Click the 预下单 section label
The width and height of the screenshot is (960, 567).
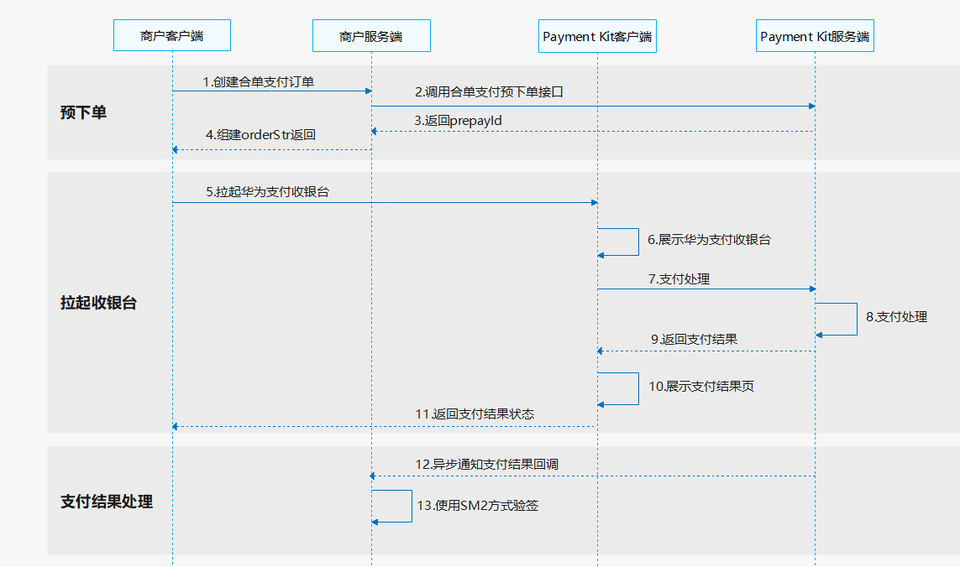[x=84, y=112]
